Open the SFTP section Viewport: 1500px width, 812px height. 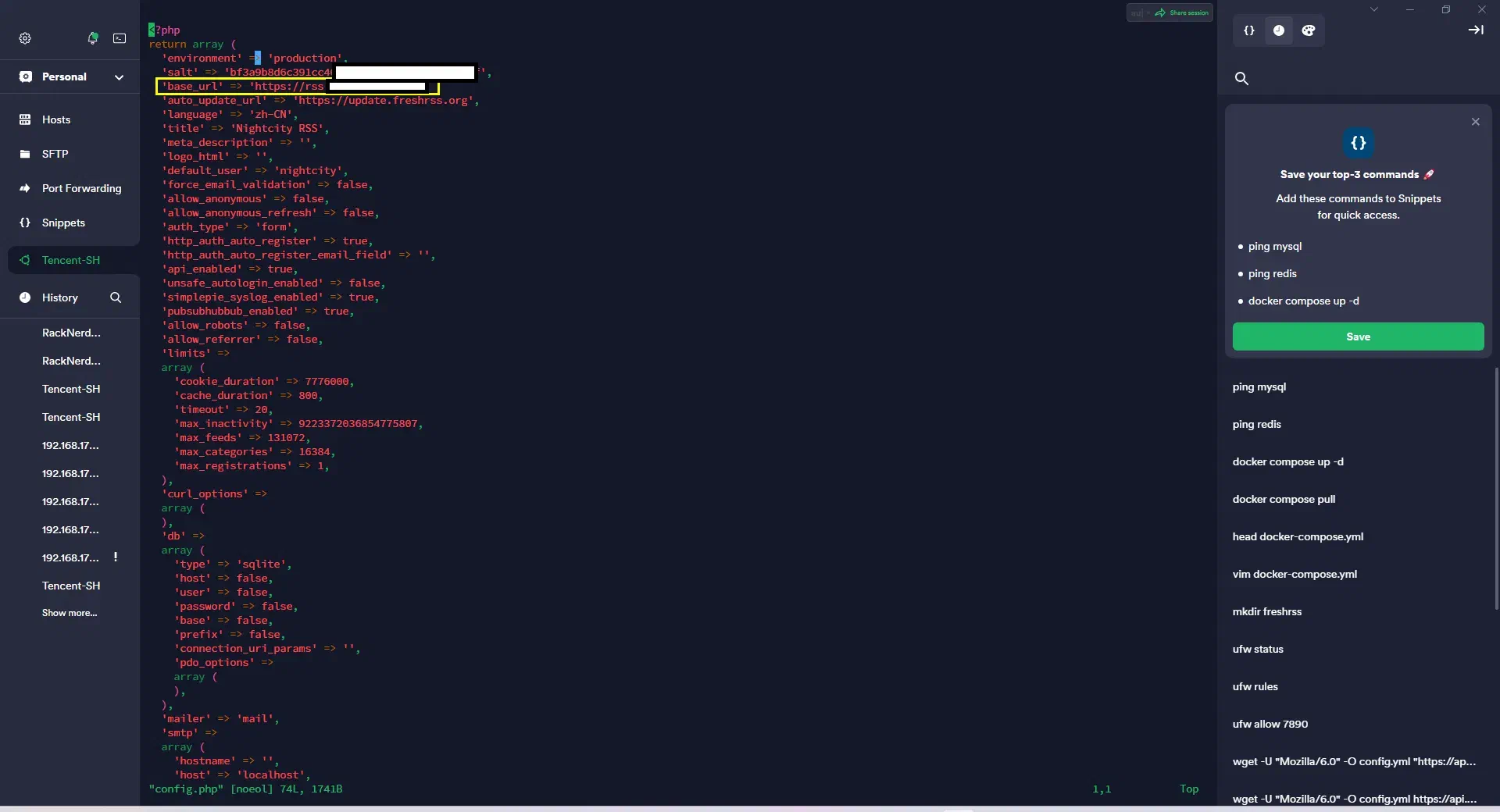(x=55, y=153)
